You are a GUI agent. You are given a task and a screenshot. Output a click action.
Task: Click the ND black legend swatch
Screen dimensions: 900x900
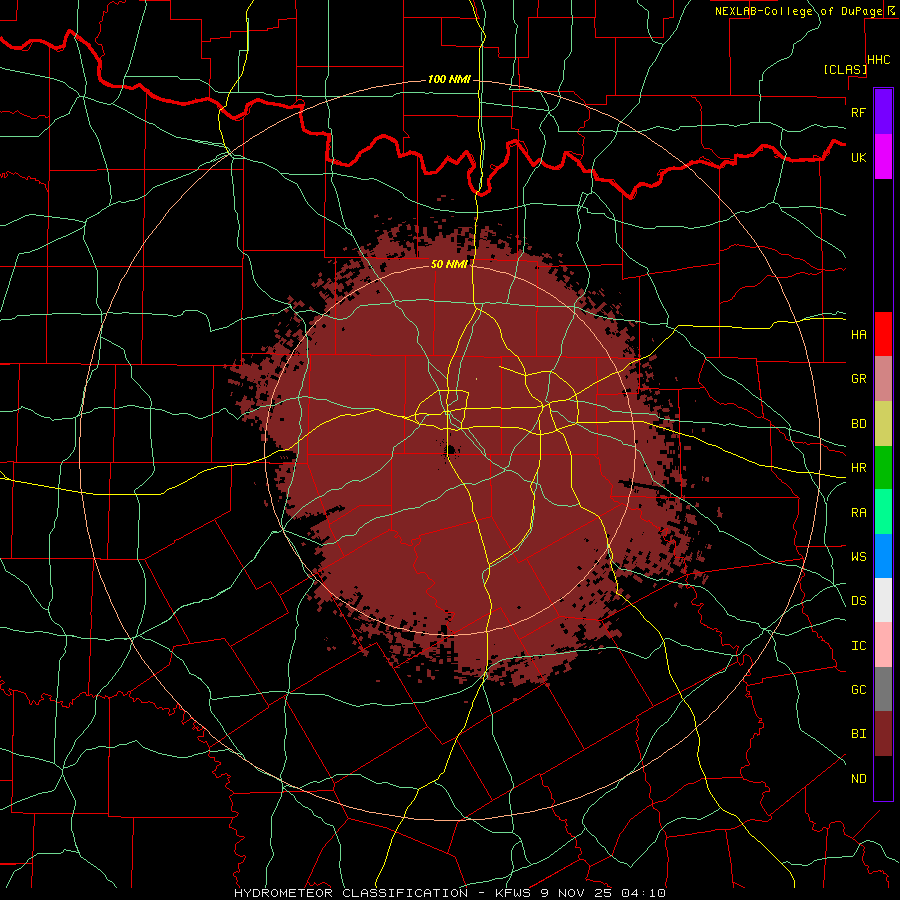coord(883,778)
